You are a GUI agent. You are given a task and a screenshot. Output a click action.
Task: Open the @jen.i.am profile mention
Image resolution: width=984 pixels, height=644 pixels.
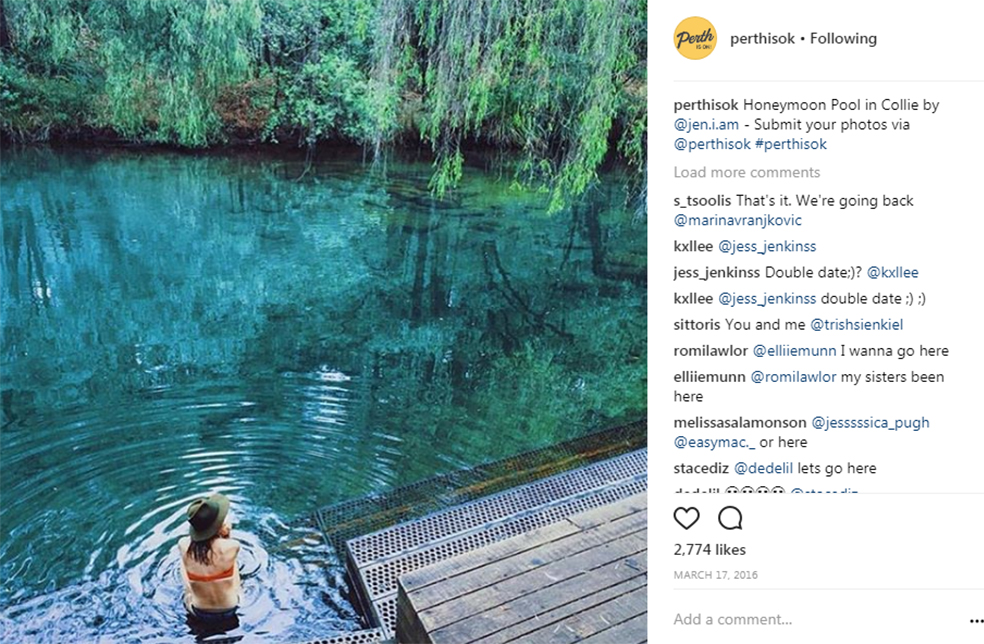click(707, 125)
